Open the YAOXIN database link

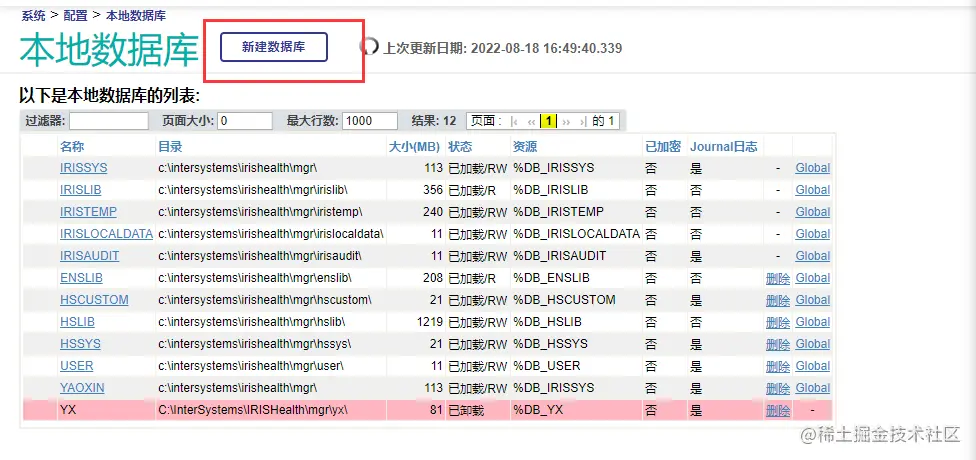point(82,388)
